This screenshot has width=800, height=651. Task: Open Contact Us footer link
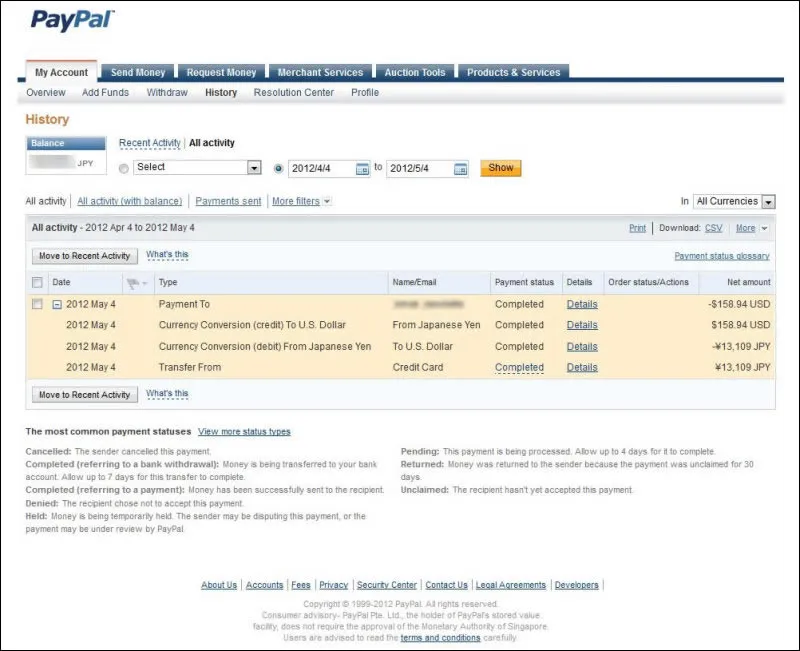tap(446, 585)
